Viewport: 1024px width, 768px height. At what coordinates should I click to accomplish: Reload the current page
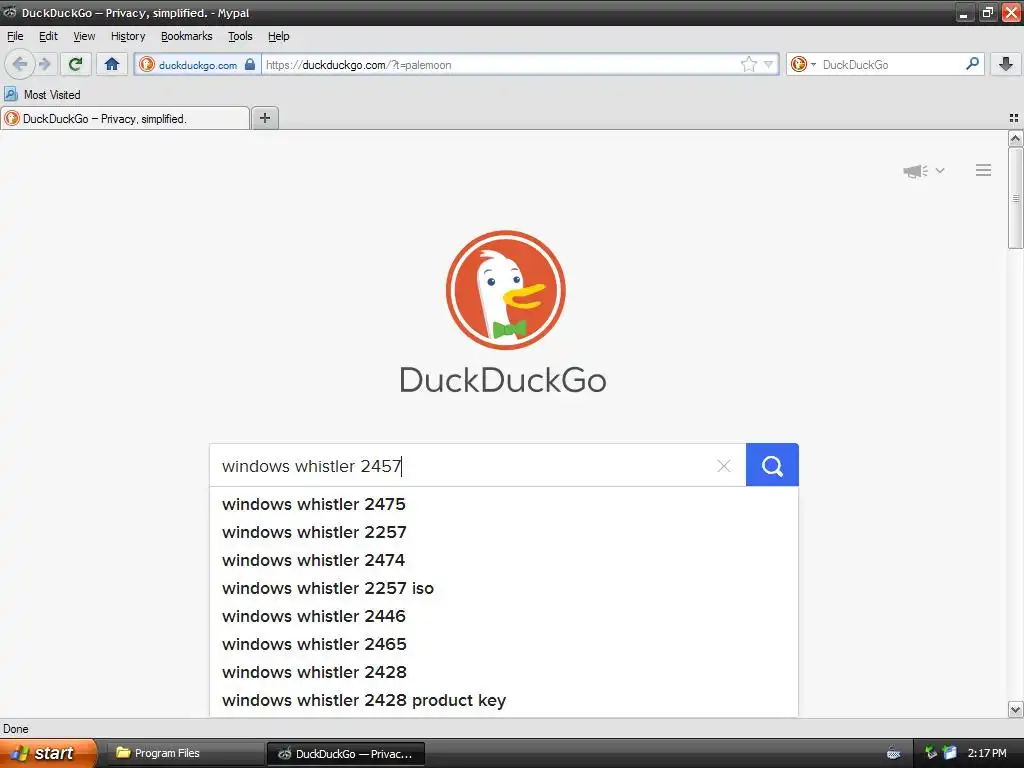[x=75, y=64]
